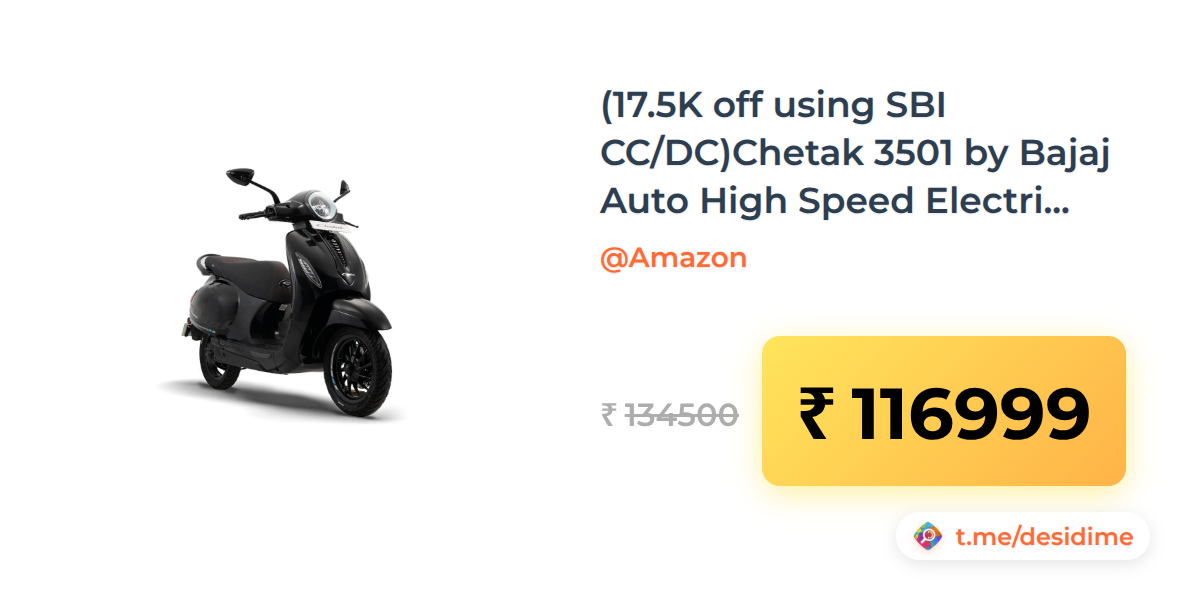Click the scooter's right rearview mirror
The height and width of the screenshot is (600, 1200).
pyautogui.click(x=342, y=187)
